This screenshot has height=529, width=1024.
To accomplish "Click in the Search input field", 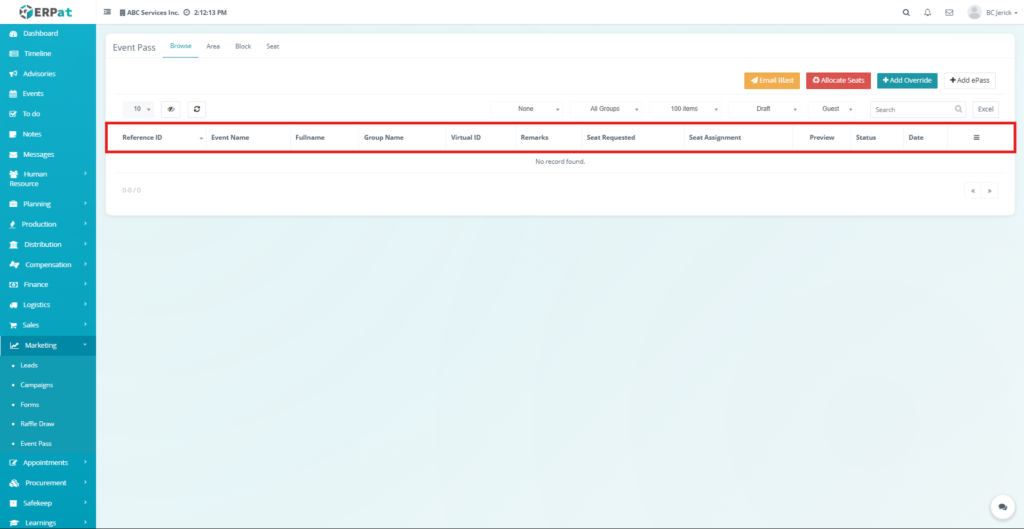I will coord(912,109).
